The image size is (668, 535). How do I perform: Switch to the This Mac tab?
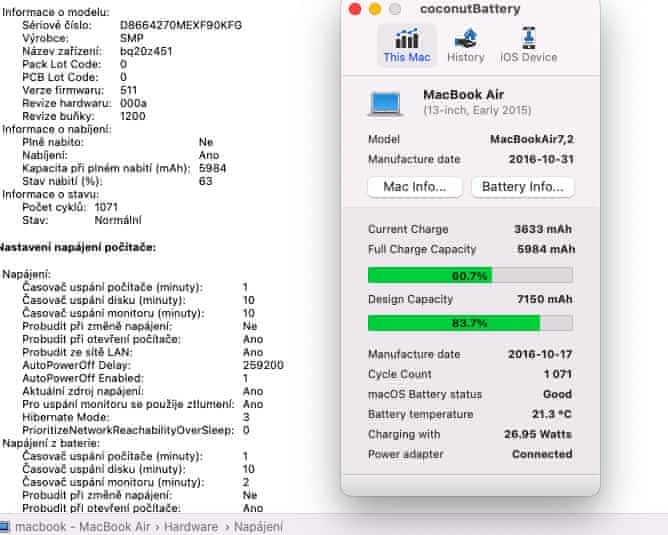click(x=407, y=45)
